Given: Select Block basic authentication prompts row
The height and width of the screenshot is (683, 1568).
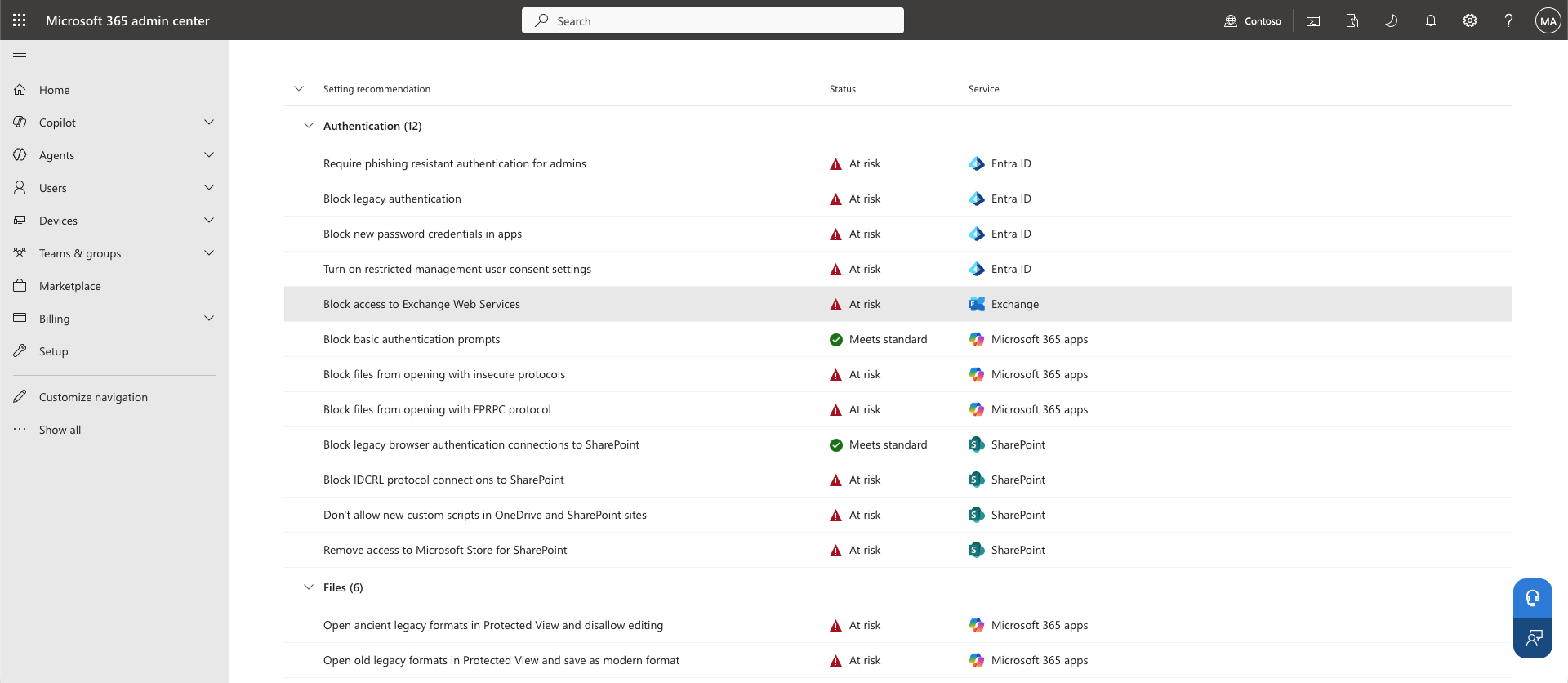Looking at the screenshot, I should point(898,339).
